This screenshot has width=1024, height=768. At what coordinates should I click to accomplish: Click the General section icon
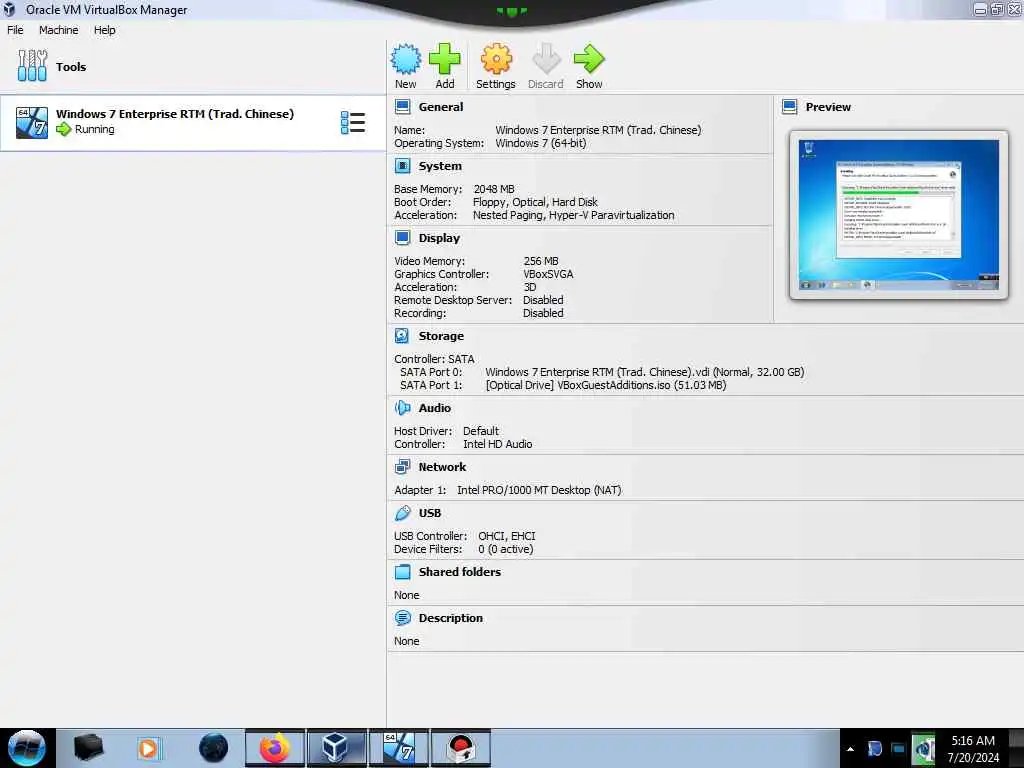point(403,107)
